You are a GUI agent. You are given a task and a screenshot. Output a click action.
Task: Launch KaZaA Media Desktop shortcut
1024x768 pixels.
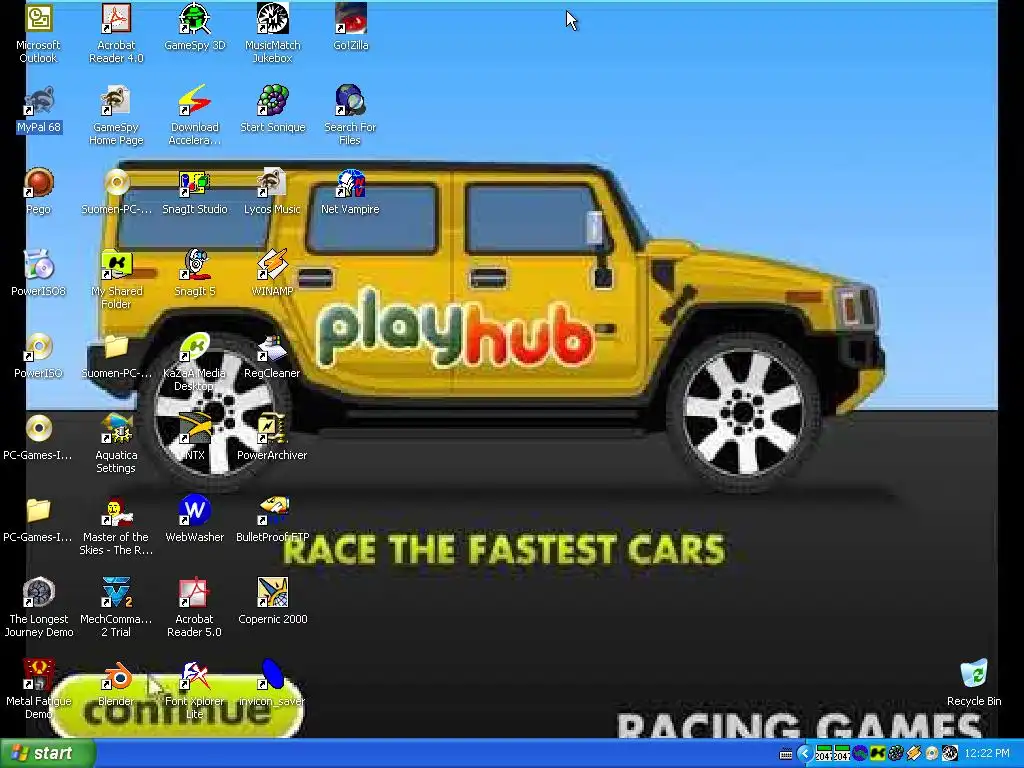coord(195,361)
